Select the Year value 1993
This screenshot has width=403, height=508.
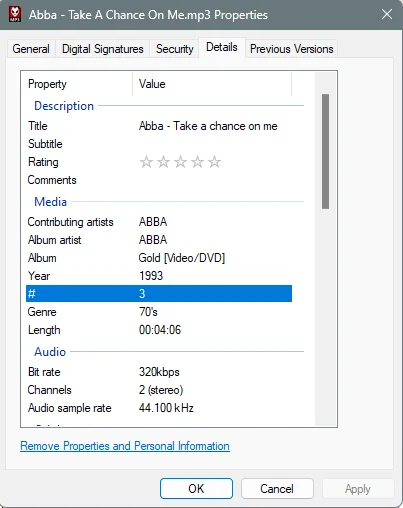(x=151, y=276)
